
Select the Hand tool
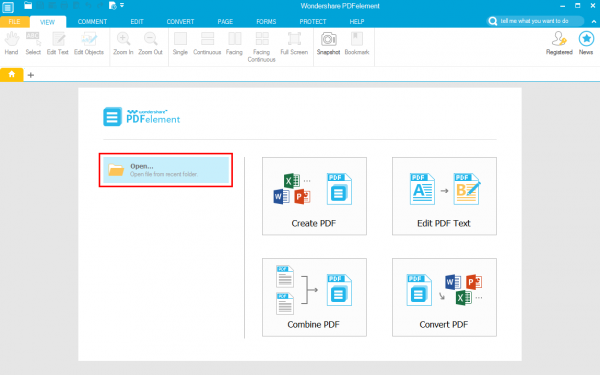click(x=11, y=43)
